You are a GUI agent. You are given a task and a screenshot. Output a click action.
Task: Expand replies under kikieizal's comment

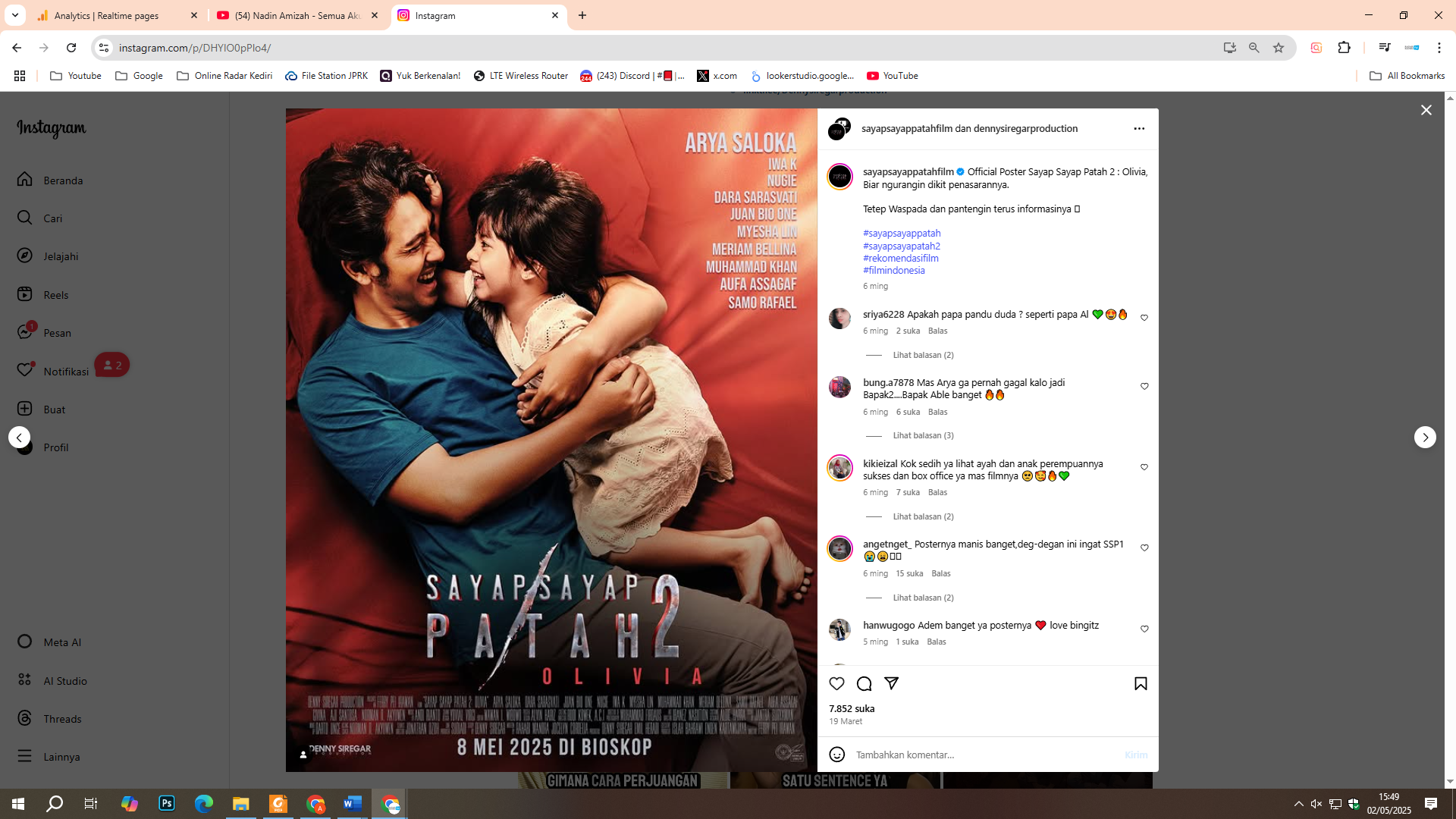tap(923, 516)
